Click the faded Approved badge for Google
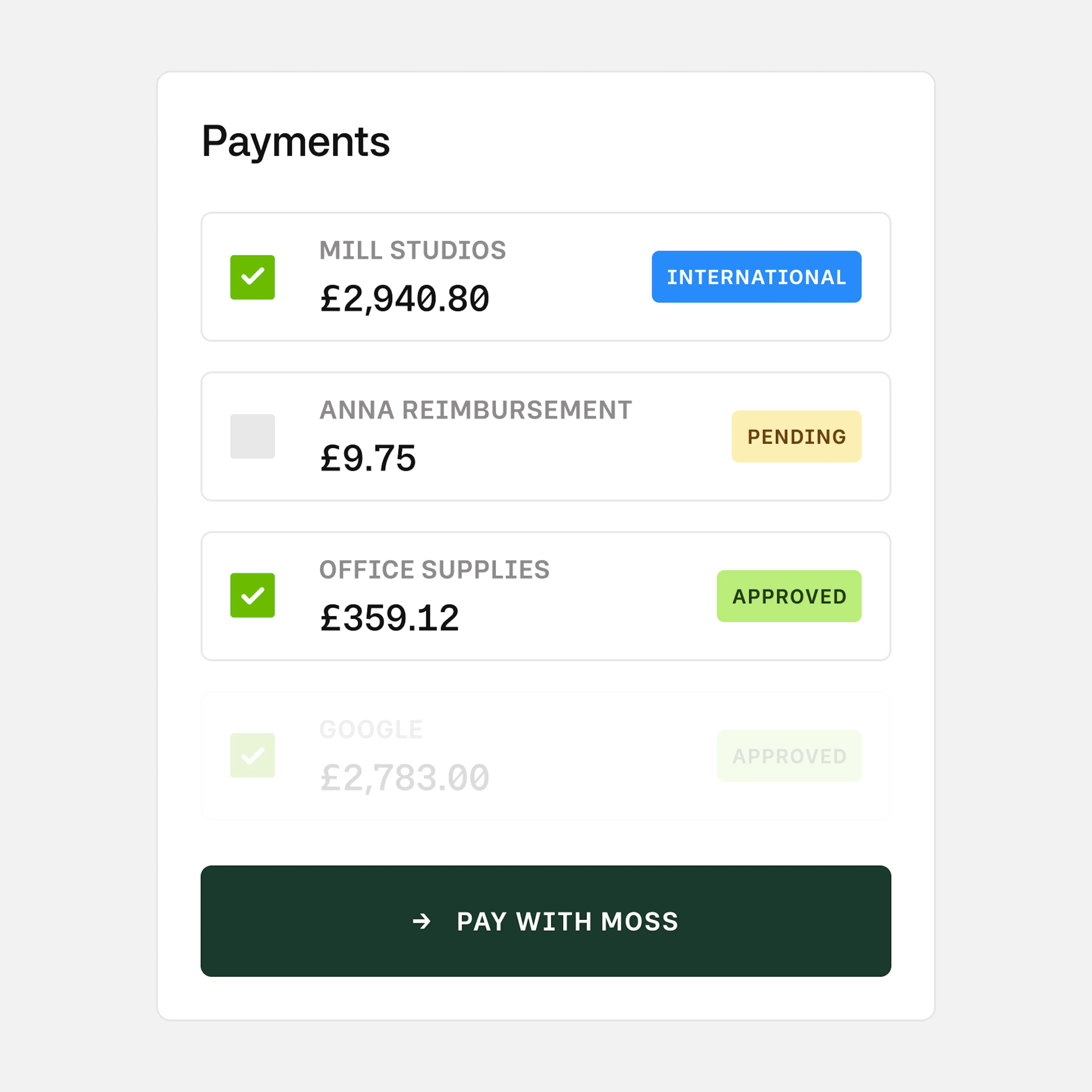 789,756
